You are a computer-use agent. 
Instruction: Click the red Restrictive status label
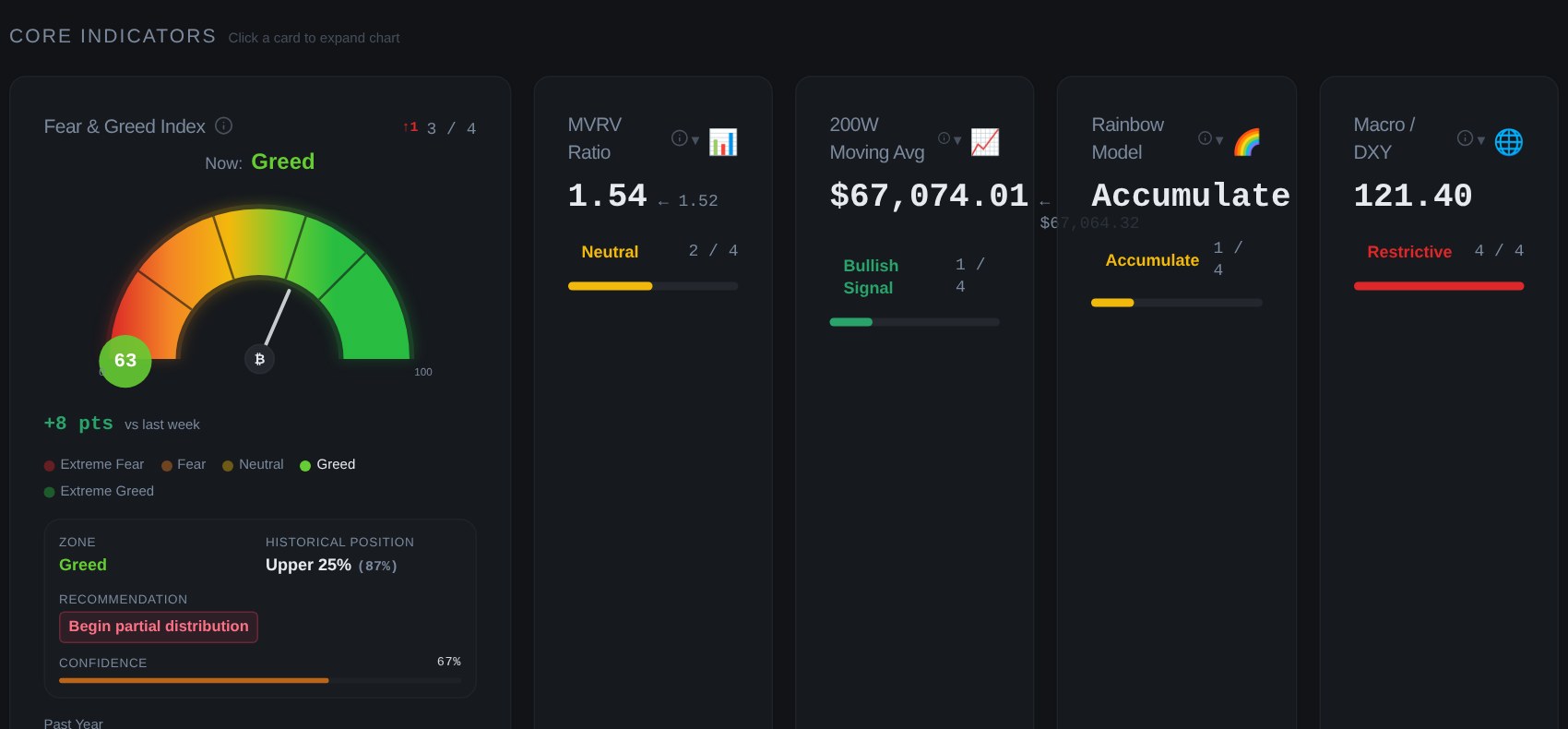coord(1409,252)
